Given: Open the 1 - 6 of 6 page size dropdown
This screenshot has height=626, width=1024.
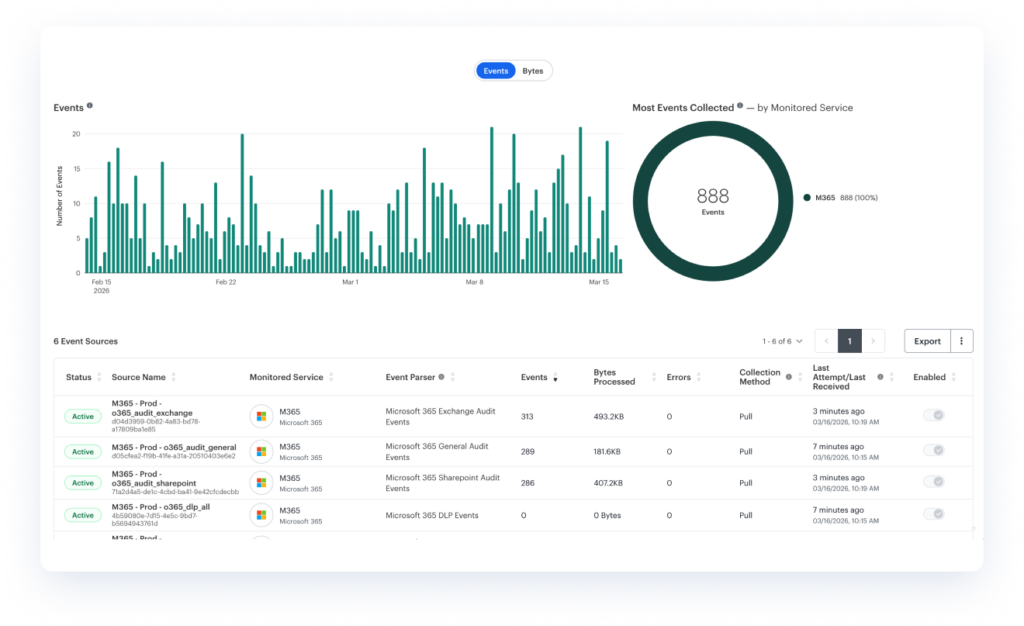Looking at the screenshot, I should click(x=784, y=341).
